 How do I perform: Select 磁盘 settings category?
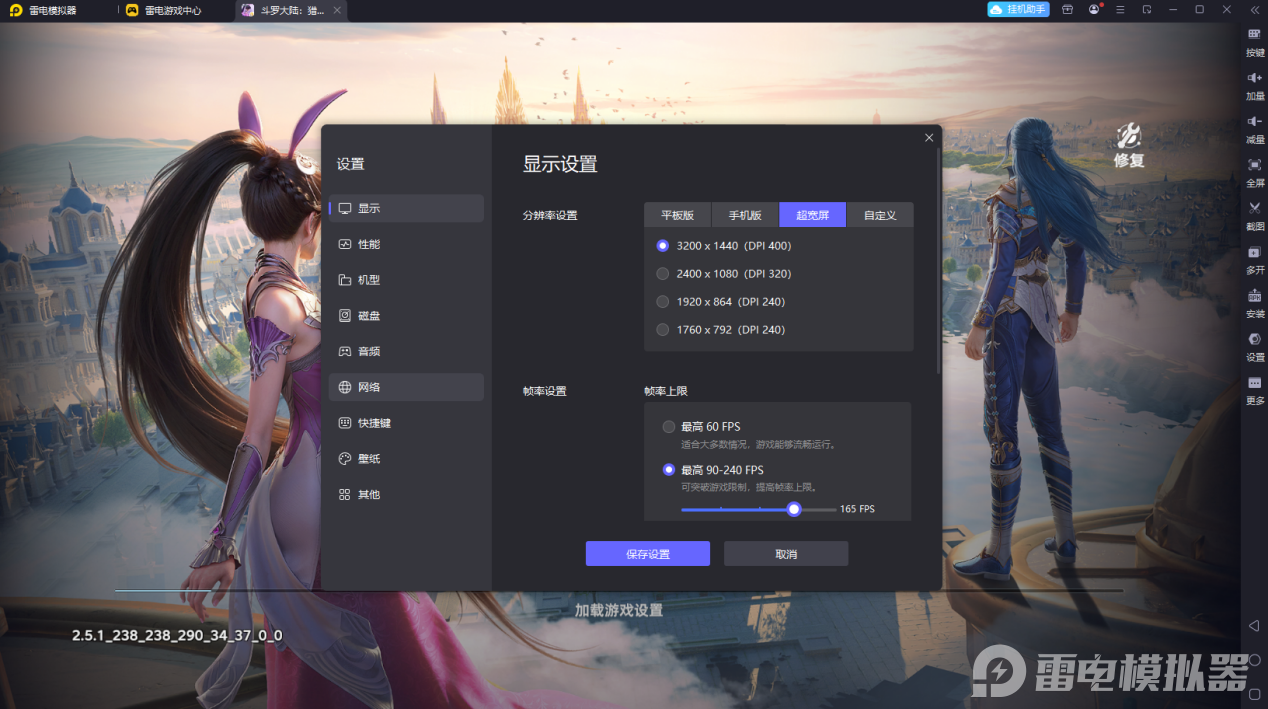tap(406, 315)
